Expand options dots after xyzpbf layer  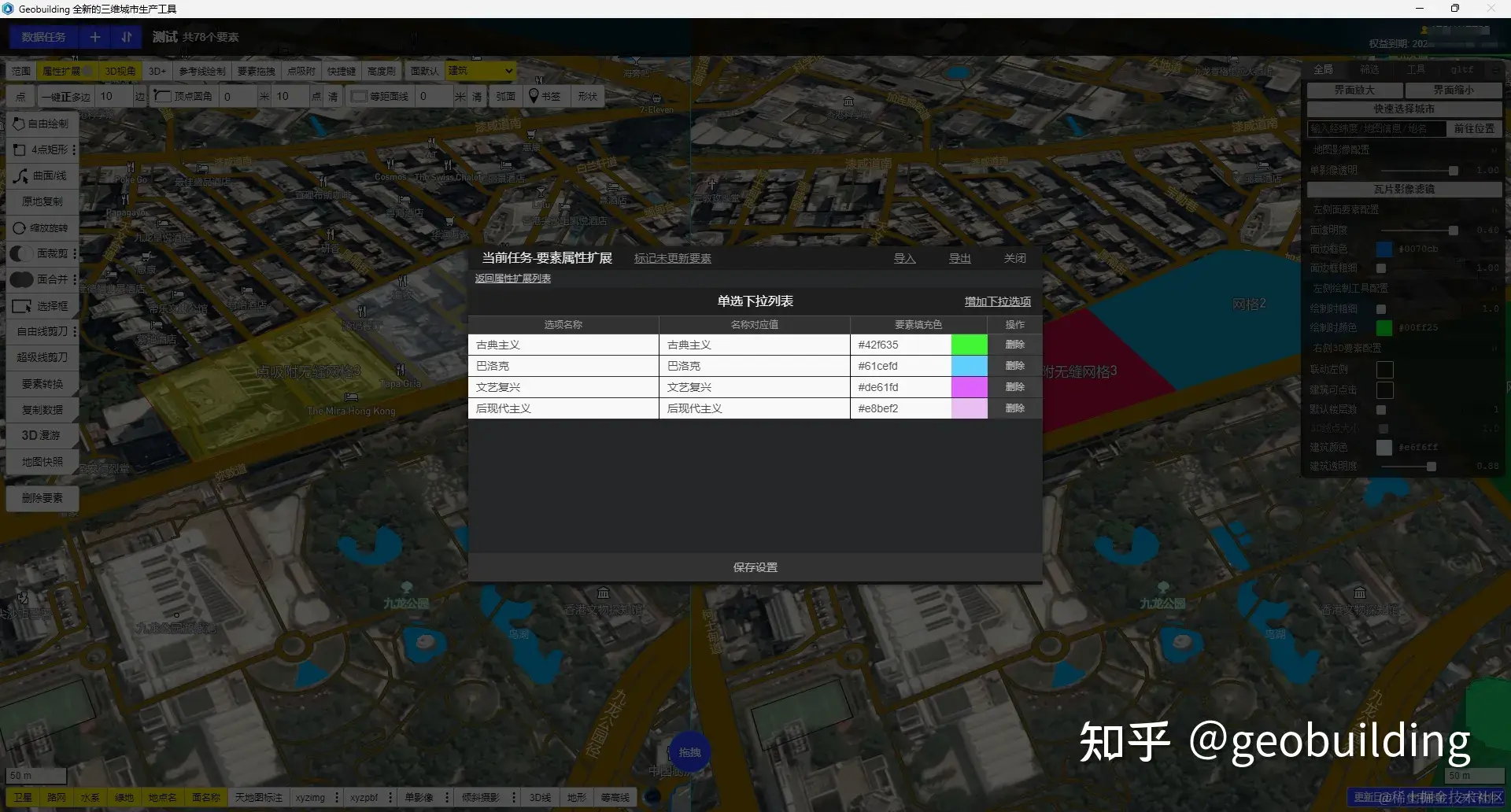pos(390,797)
